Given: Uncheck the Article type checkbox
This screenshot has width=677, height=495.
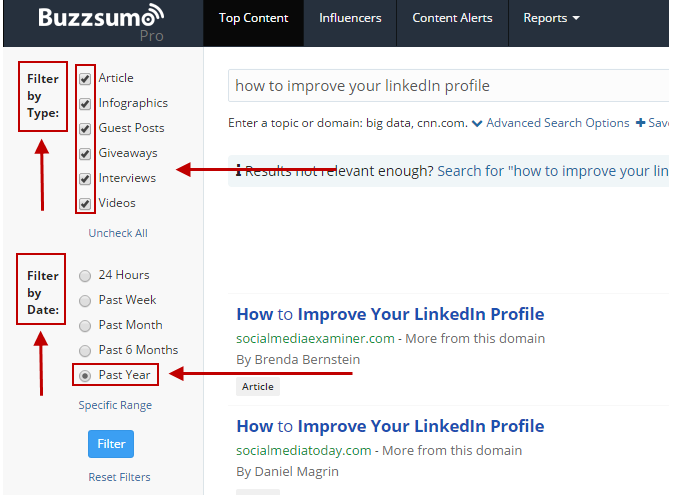Looking at the screenshot, I should point(85,78).
